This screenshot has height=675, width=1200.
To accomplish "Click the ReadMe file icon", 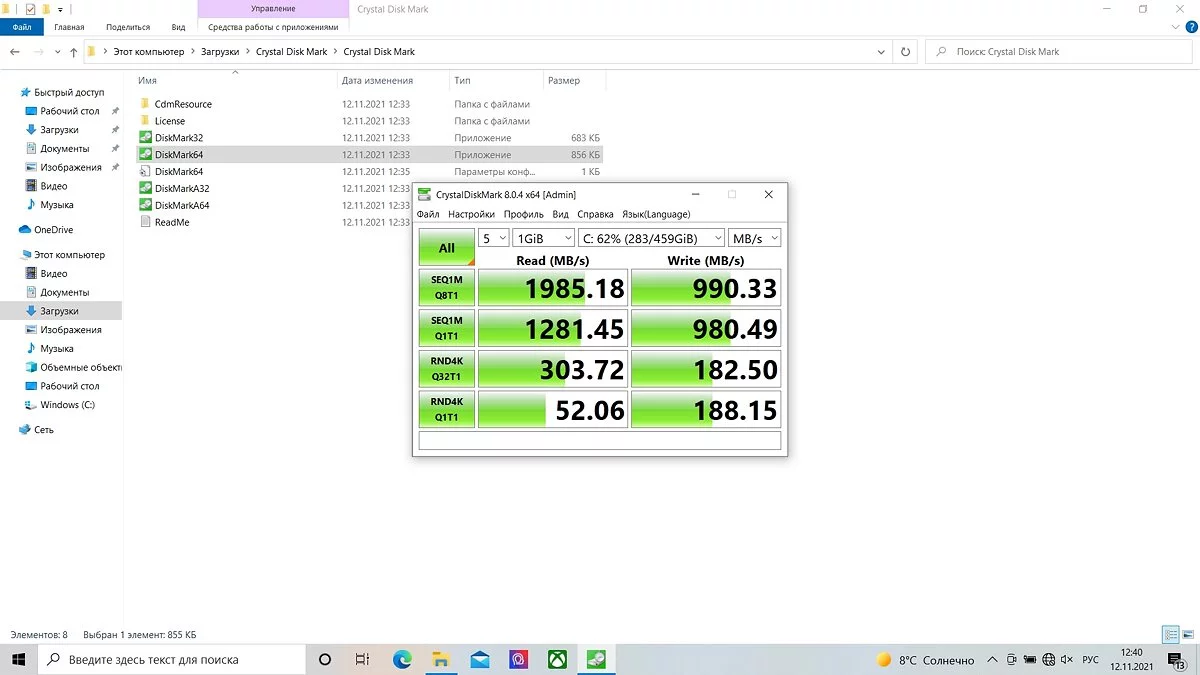I will point(145,222).
